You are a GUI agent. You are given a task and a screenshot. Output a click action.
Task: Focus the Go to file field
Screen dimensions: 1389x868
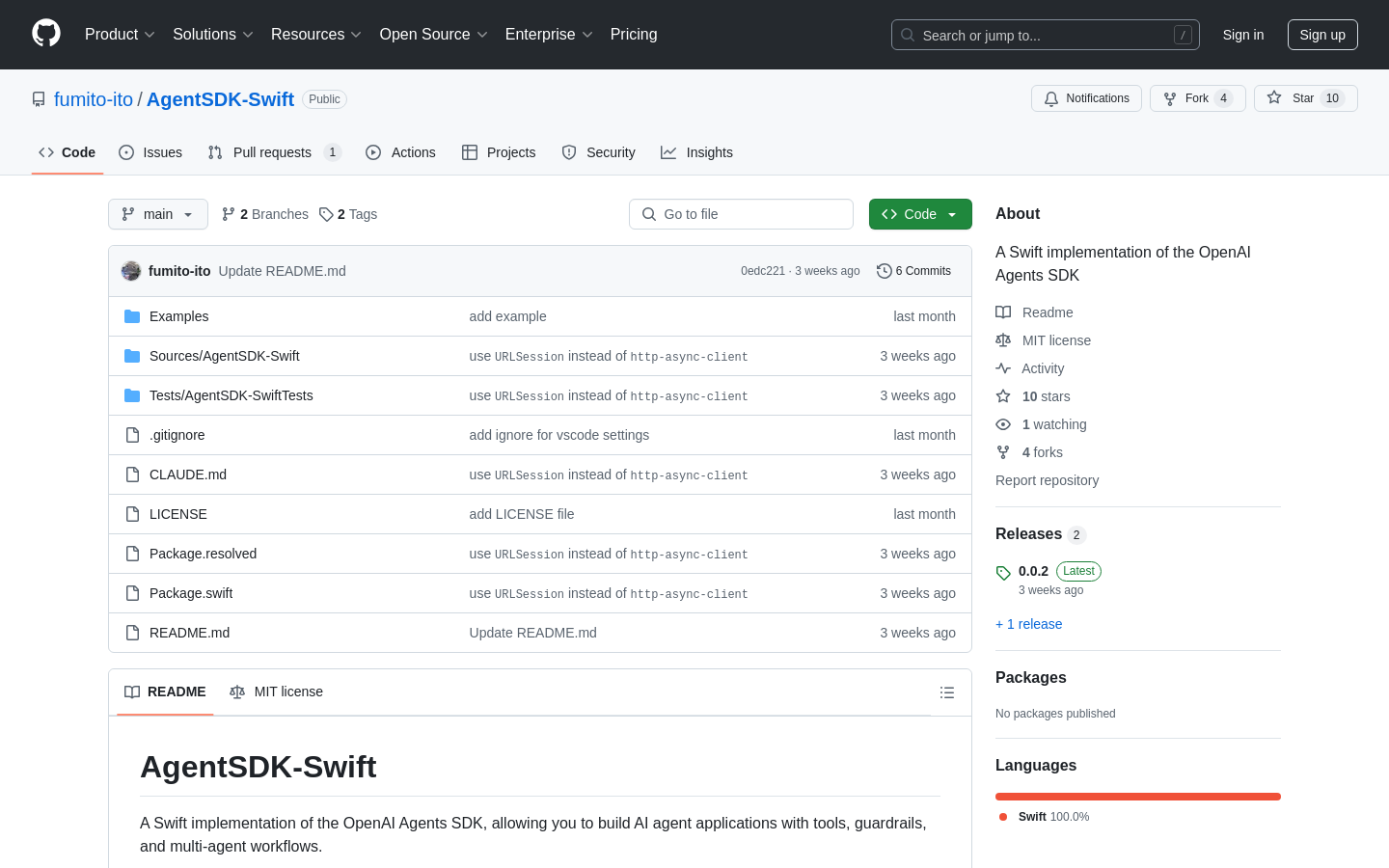[741, 214]
